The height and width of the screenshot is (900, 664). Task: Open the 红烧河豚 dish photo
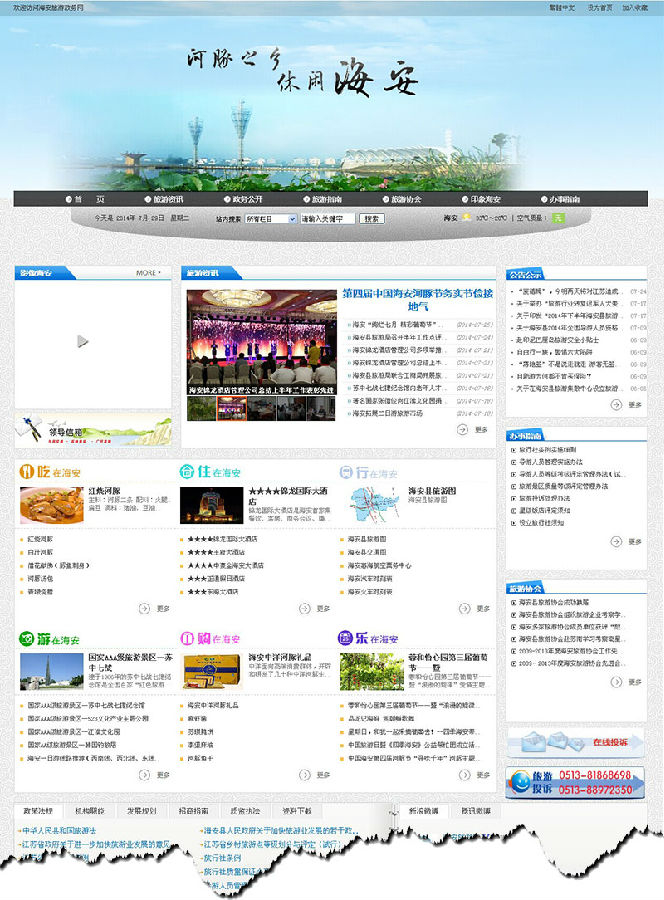coord(52,505)
